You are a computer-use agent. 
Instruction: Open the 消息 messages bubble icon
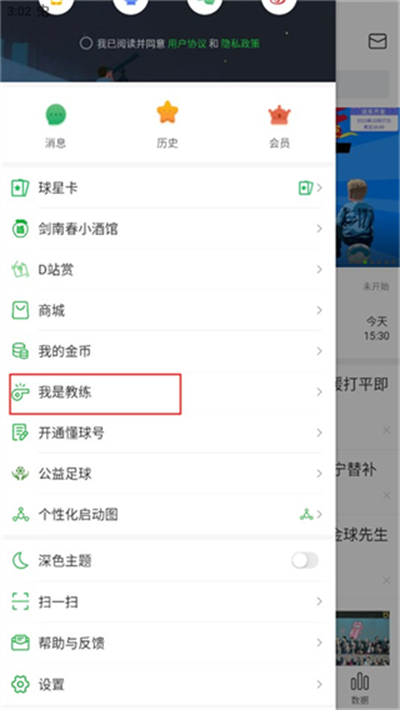click(56, 115)
